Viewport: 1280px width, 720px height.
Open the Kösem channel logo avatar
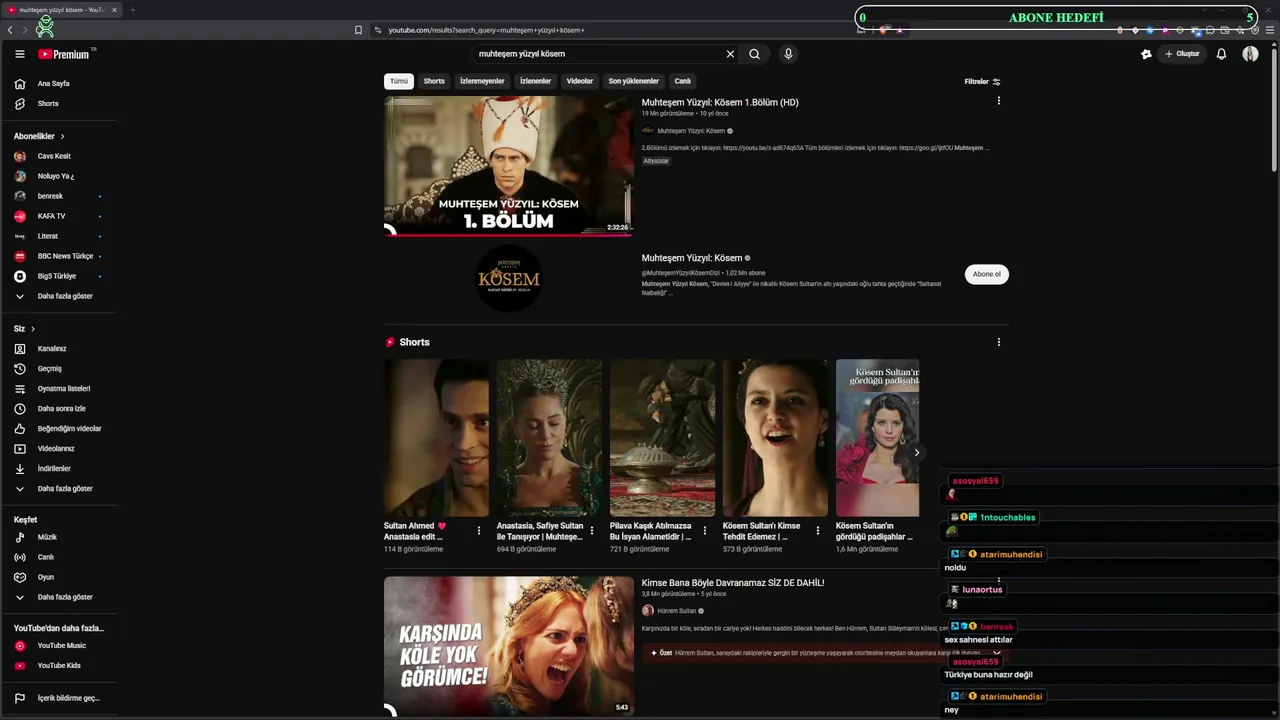tap(509, 276)
